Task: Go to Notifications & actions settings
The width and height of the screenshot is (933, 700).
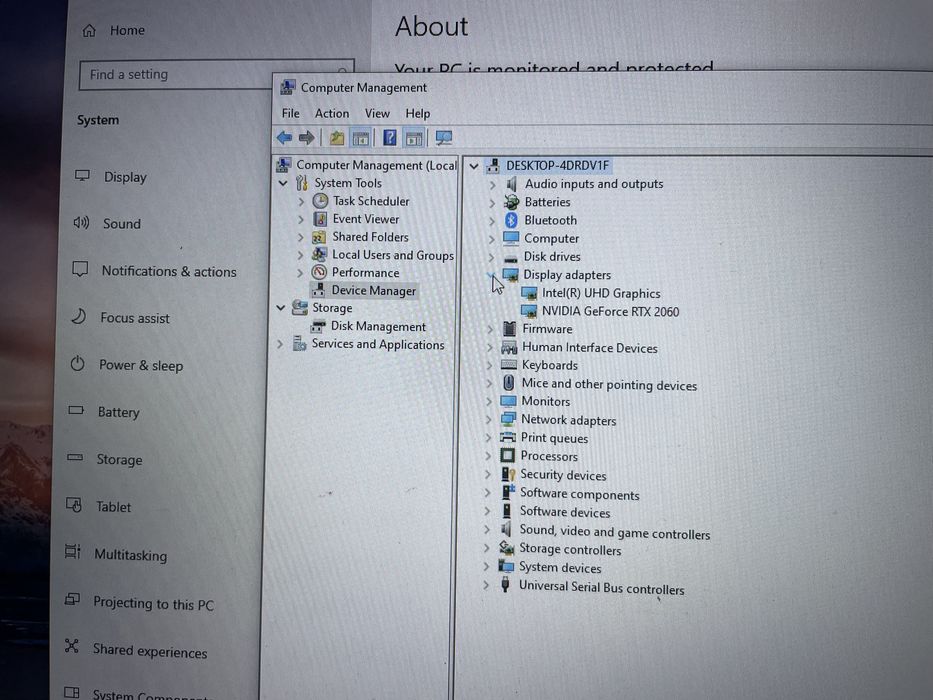Action: tap(169, 271)
